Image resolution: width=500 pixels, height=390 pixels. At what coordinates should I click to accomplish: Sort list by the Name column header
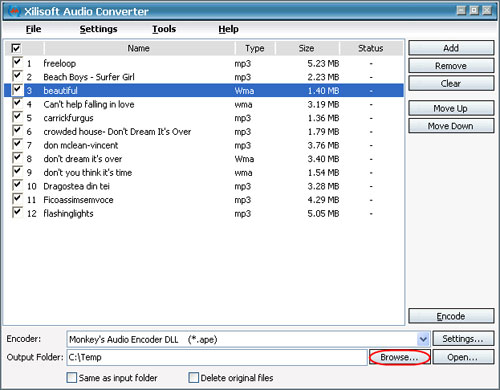pyautogui.click(x=139, y=48)
